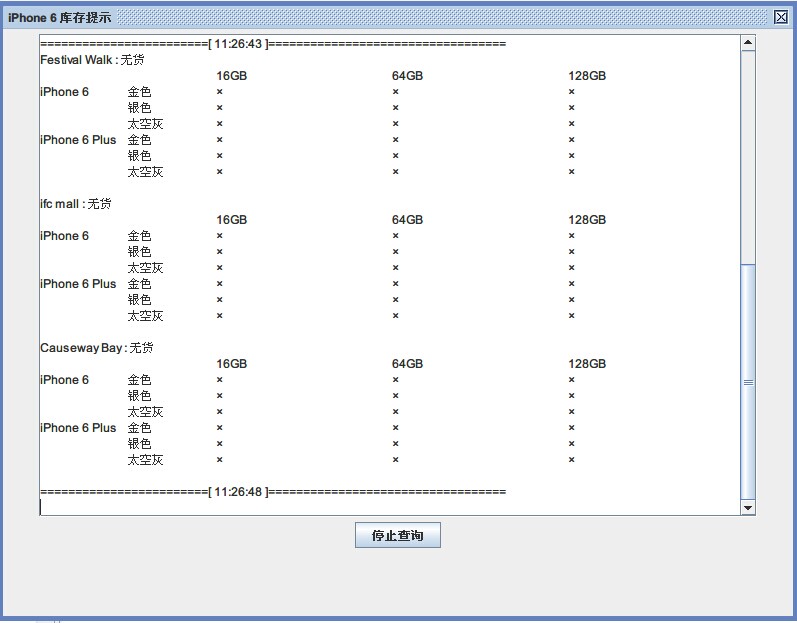Viewport: 797px width, 623px height.
Task: Click 金色 in Causeway Bay iPhone 6 Plus row
Action: pyautogui.click(x=139, y=428)
